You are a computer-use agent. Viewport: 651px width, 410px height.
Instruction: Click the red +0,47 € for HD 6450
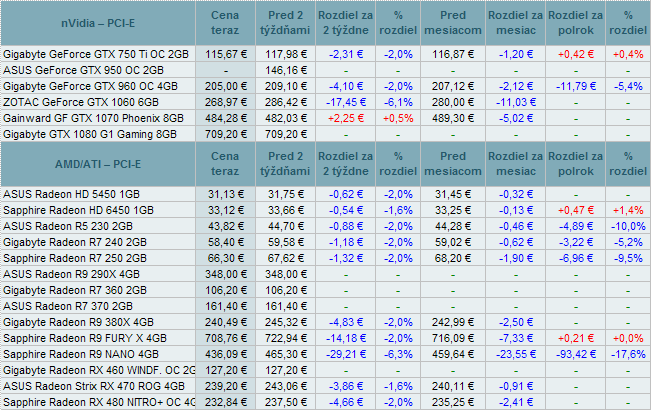coord(576,210)
